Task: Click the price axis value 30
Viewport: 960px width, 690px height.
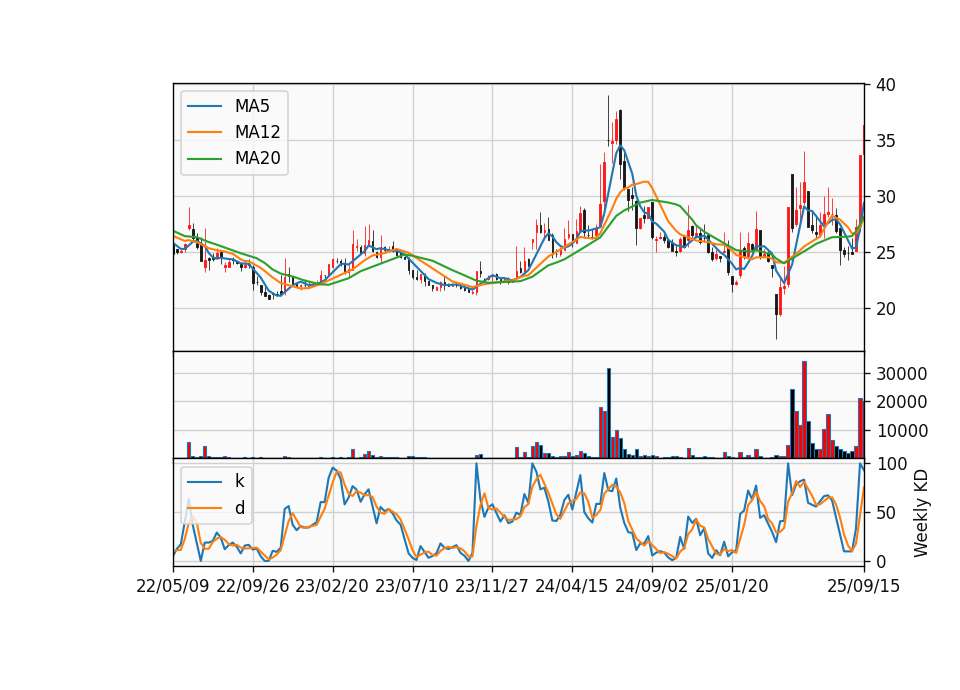Action: tap(885, 197)
